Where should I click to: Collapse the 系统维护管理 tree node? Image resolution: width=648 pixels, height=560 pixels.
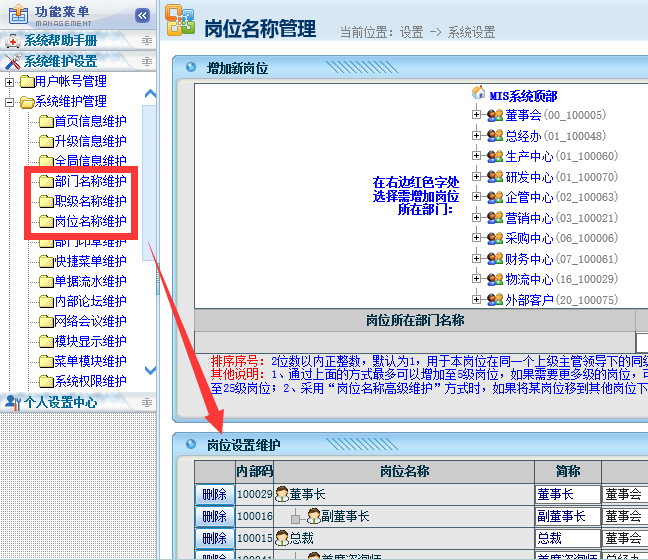[x=10, y=101]
